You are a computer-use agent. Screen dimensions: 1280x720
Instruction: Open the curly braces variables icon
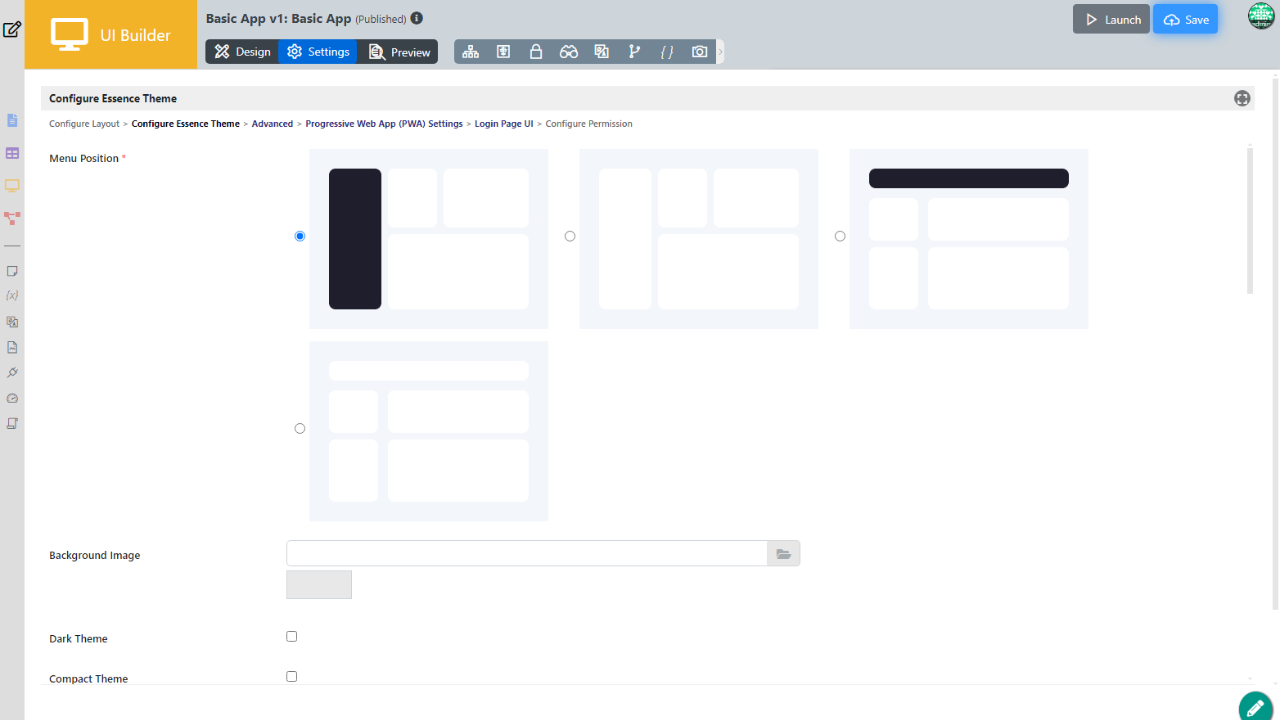[x=667, y=52]
